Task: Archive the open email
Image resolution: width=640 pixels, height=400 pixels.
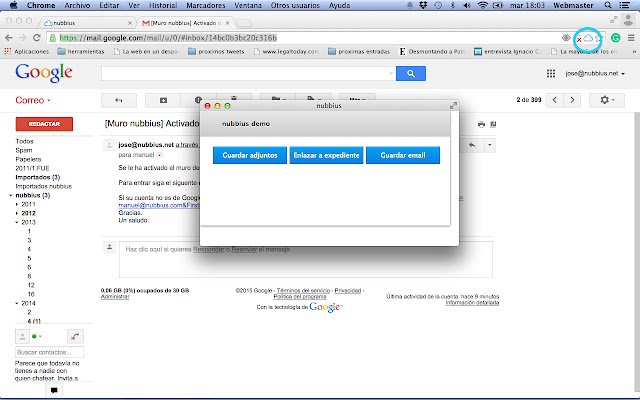Action: coord(163,100)
